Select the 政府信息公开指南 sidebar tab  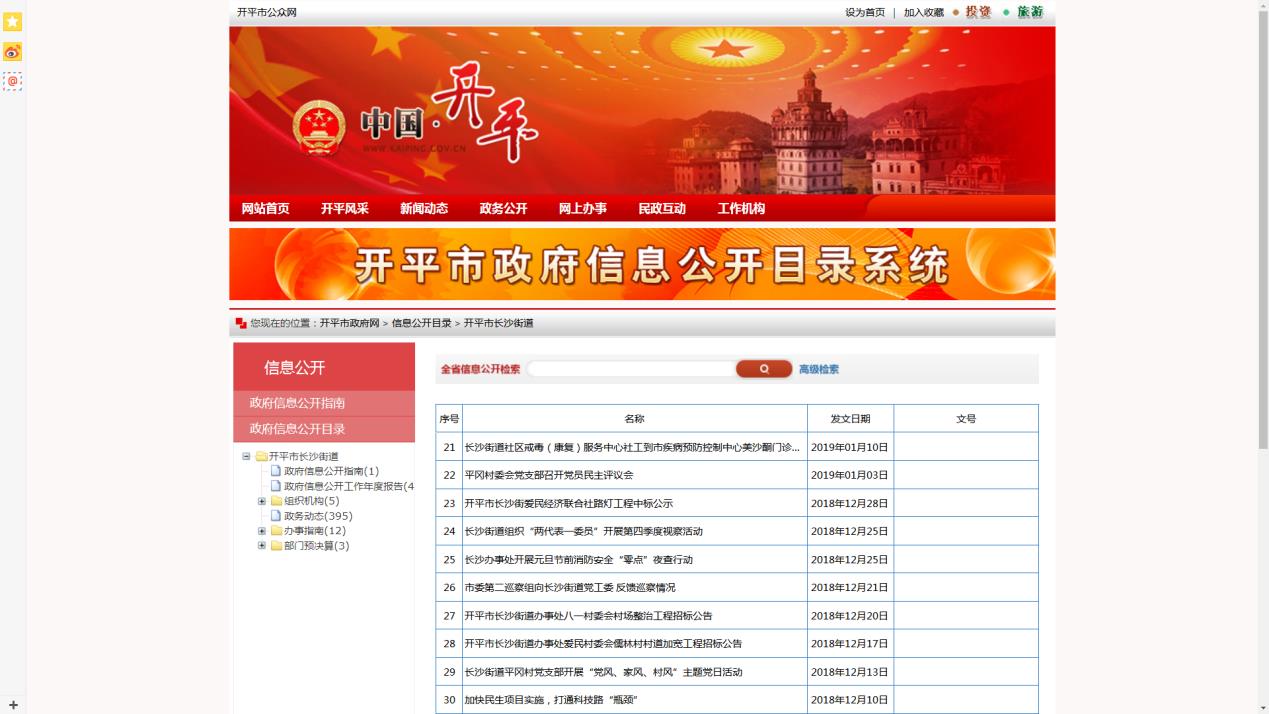pyautogui.click(x=297, y=403)
